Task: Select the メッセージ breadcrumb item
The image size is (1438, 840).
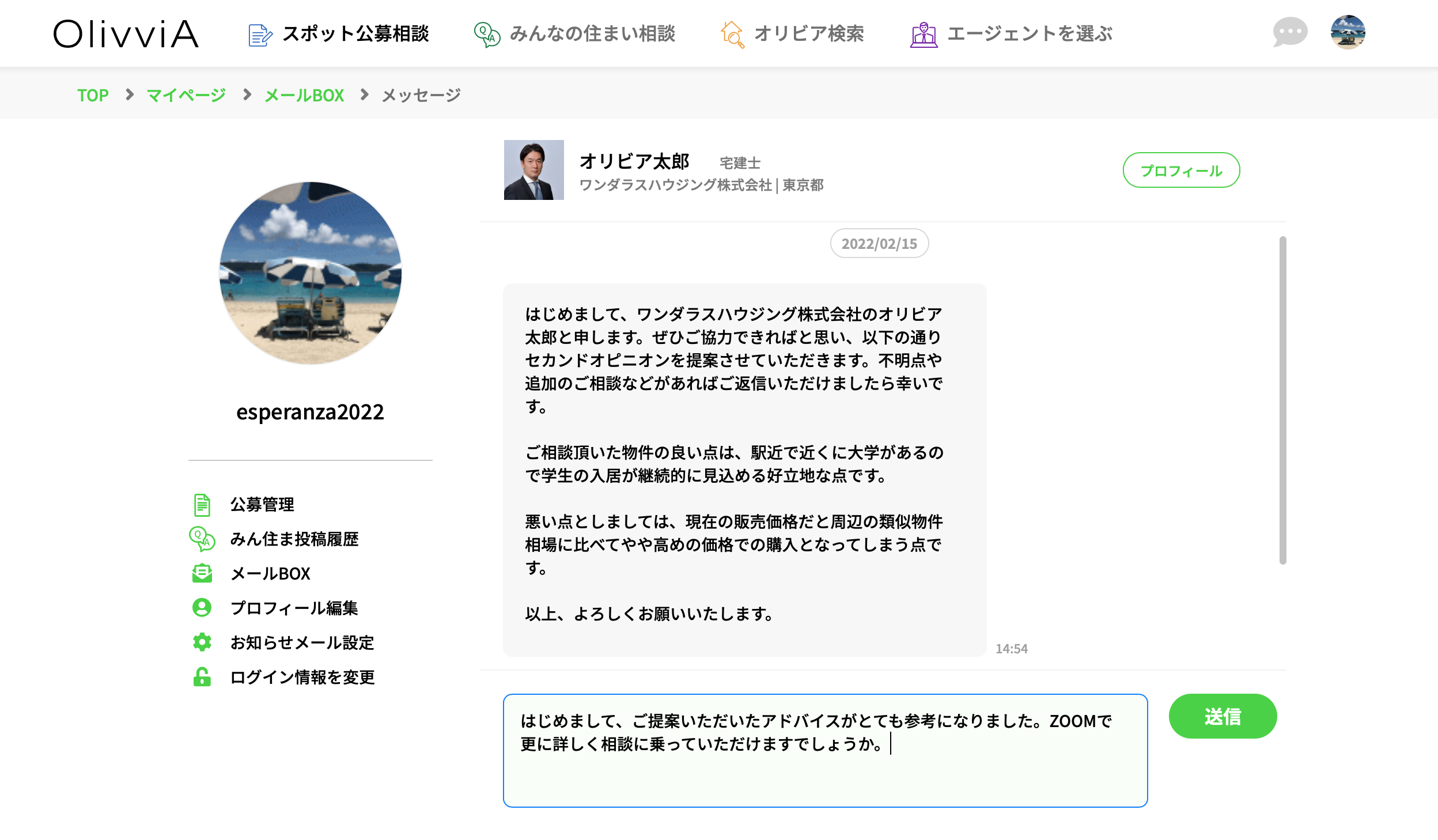Action: [420, 95]
